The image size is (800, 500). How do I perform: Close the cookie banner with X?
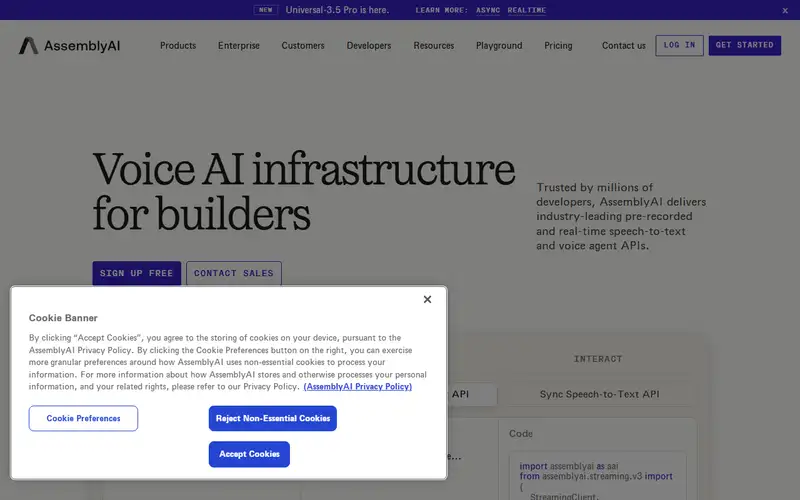coord(428,299)
